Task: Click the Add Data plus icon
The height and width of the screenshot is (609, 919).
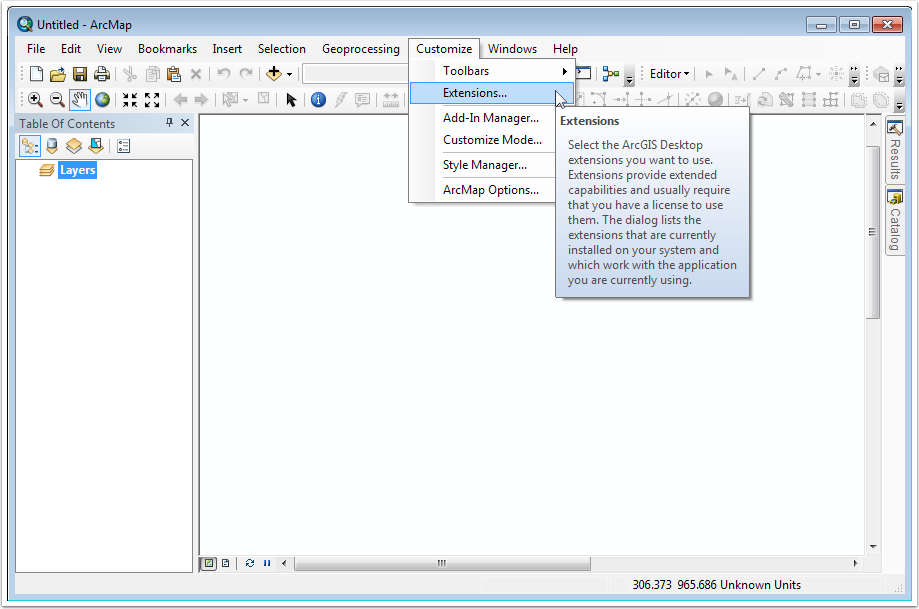Action: pos(274,74)
